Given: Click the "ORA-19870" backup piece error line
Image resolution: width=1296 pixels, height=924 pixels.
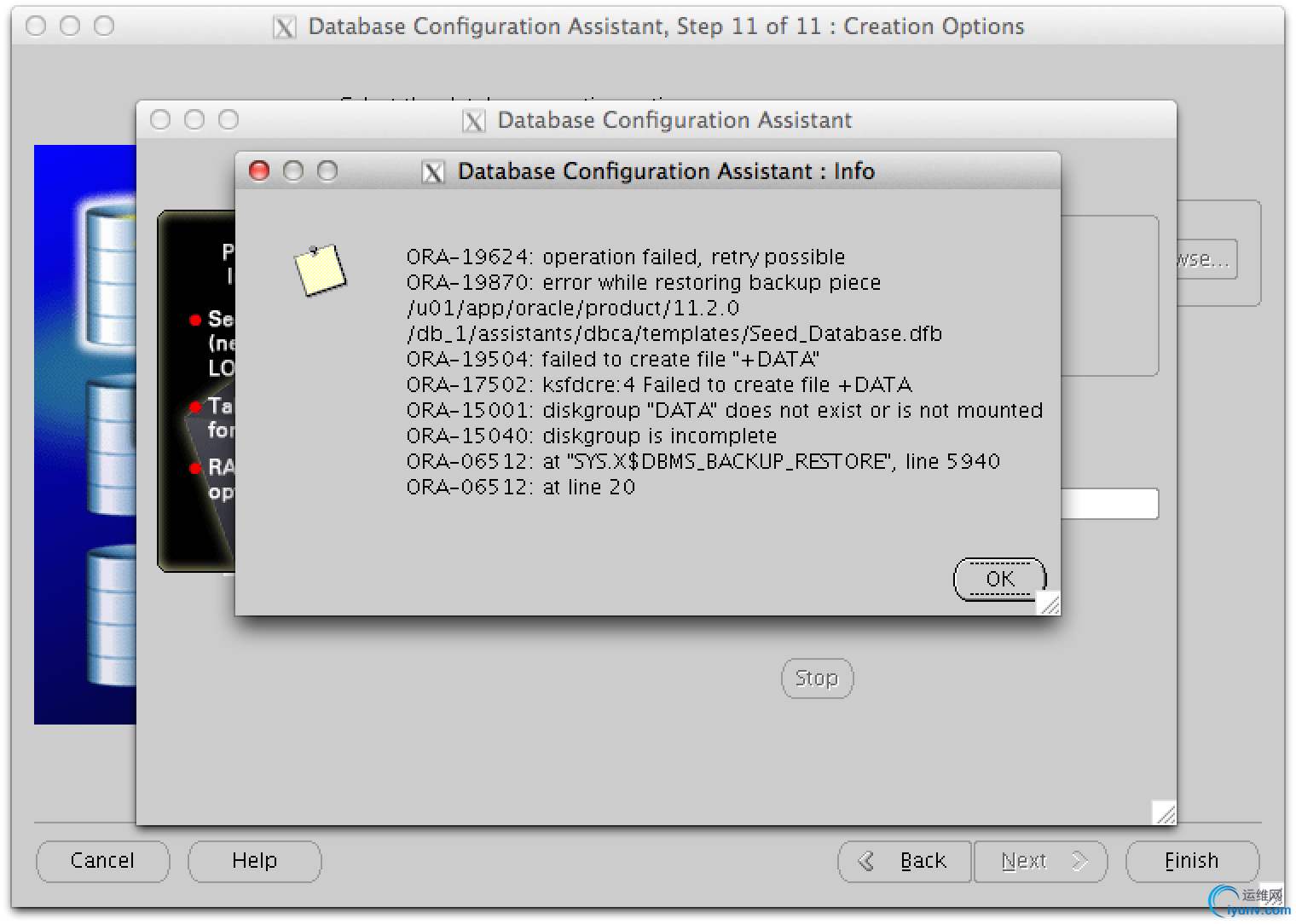Looking at the screenshot, I should (644, 282).
